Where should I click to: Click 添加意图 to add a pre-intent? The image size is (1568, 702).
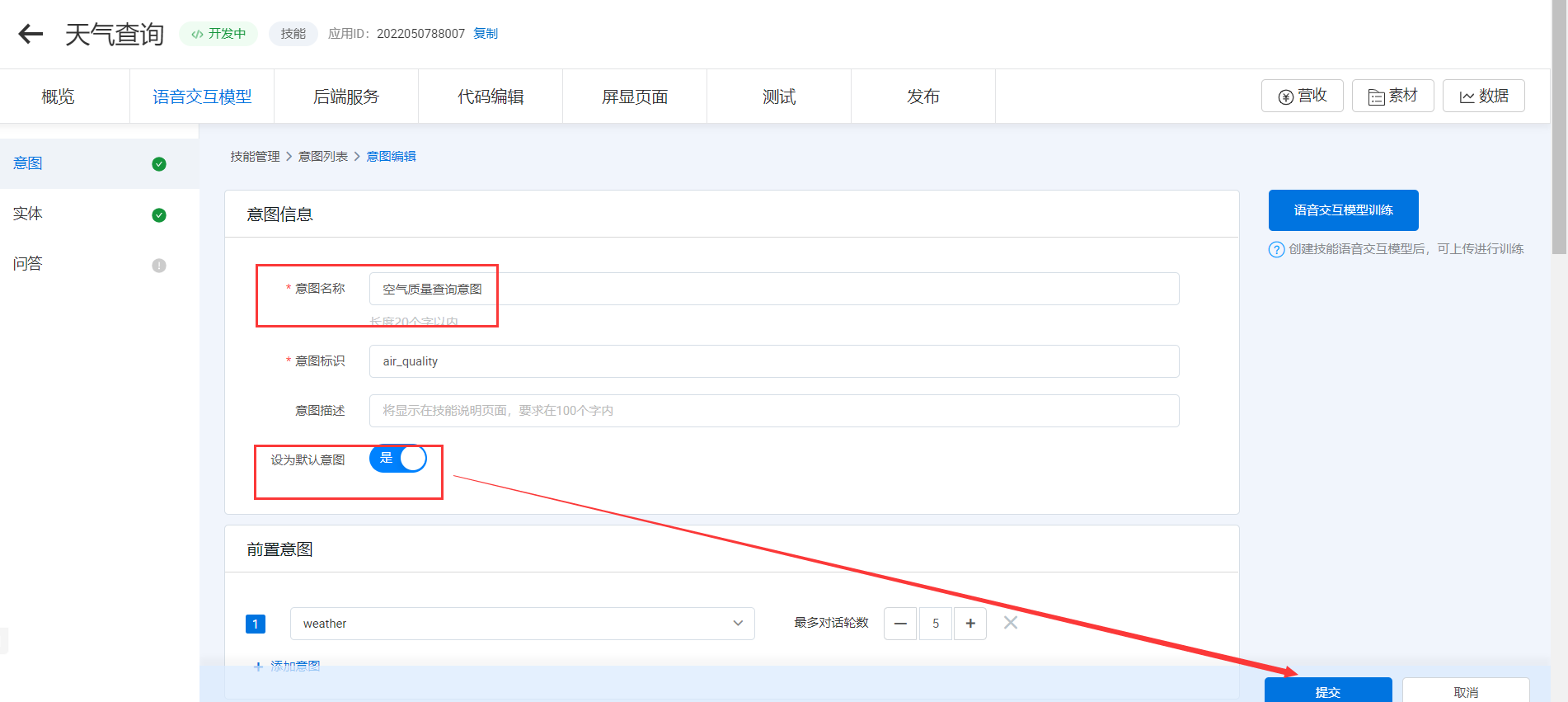pos(287,666)
